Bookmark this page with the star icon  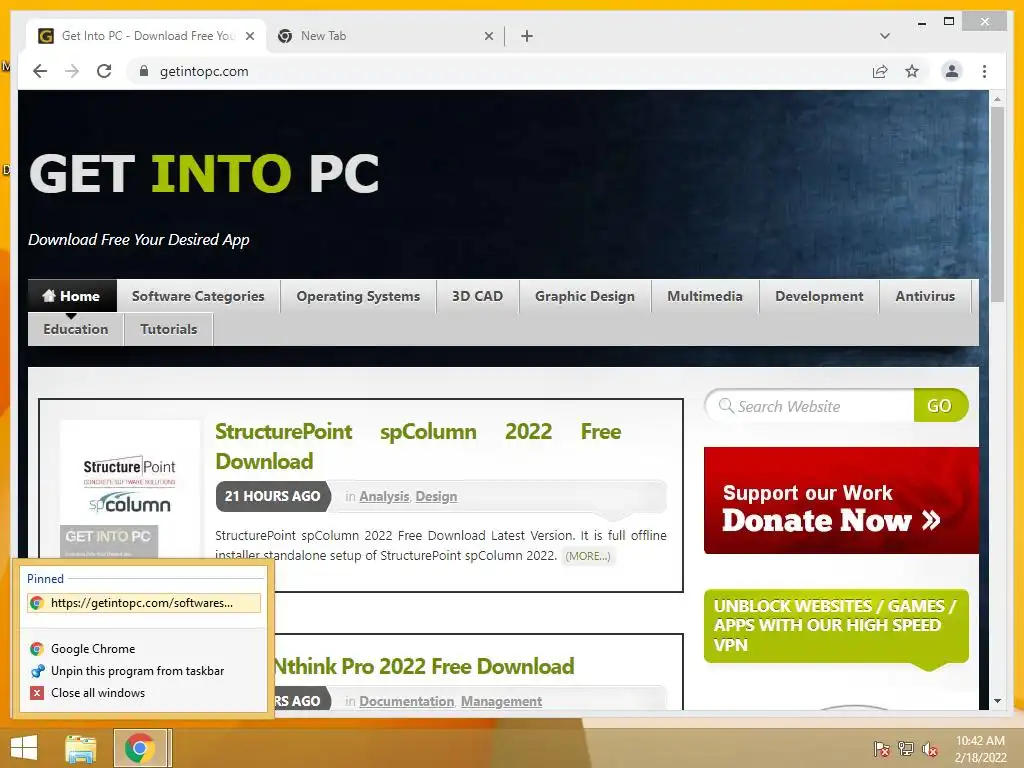pyautogui.click(x=912, y=71)
